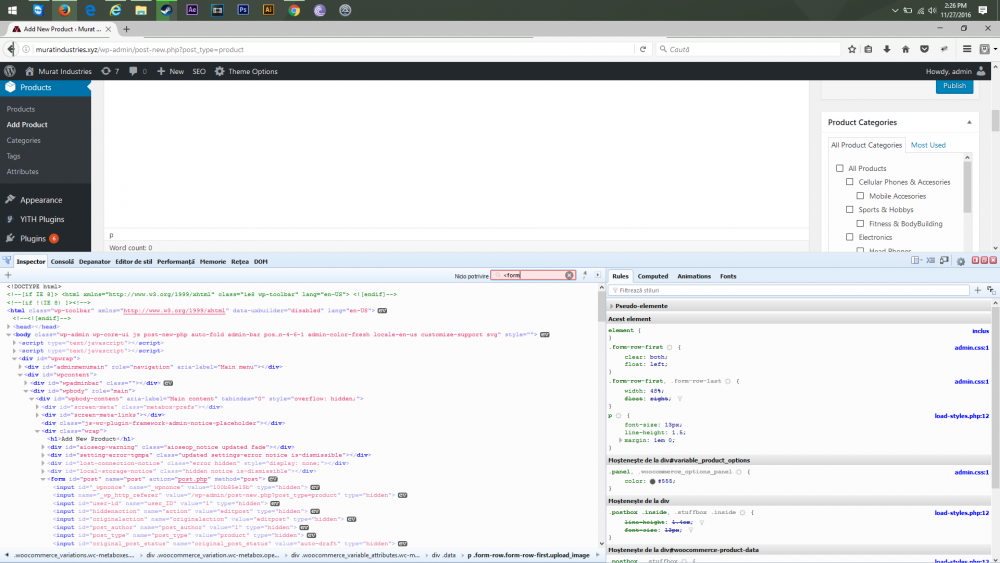Screen dimensions: 1000x563
Task: Check Cellular Phones & Accesories category
Action: point(849,182)
